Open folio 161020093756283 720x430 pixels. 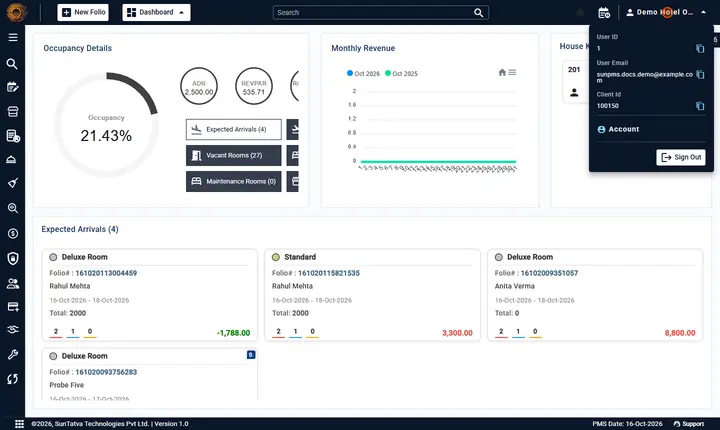coord(106,372)
